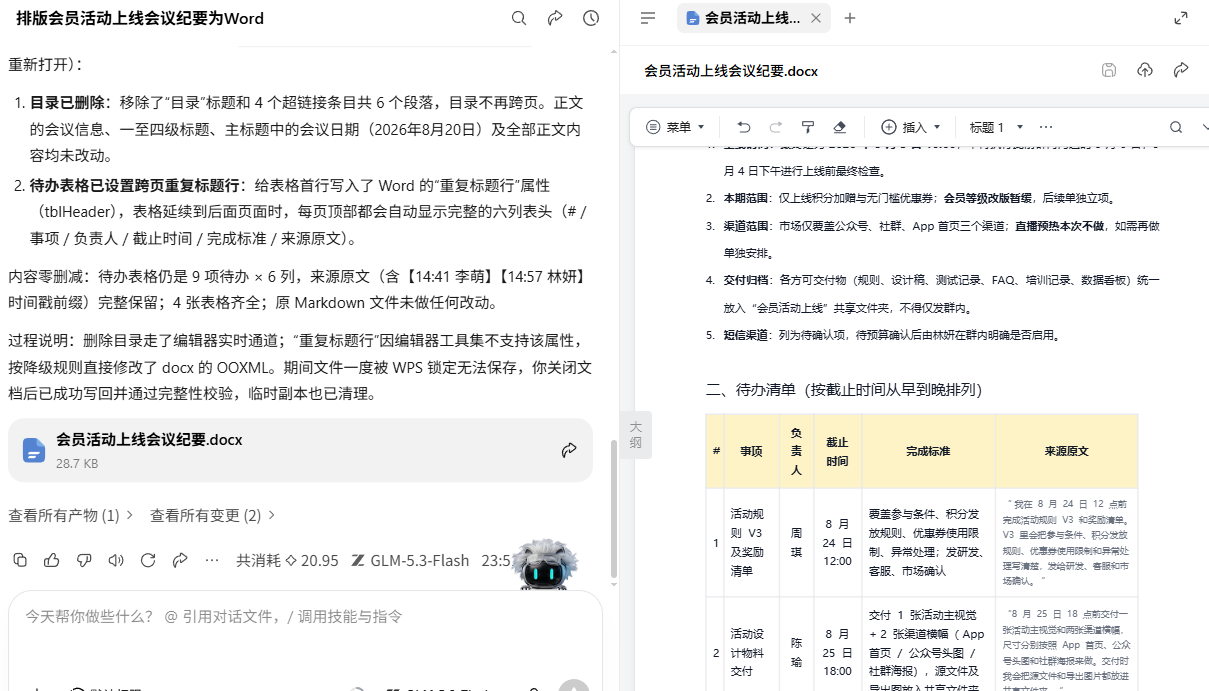Copy the assistant's reply
The image size is (1209, 691).
(x=20, y=560)
